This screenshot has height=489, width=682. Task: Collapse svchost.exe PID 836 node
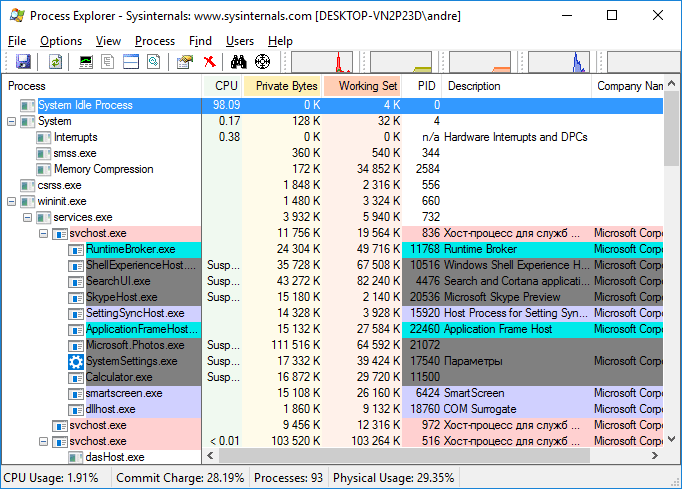43,234
